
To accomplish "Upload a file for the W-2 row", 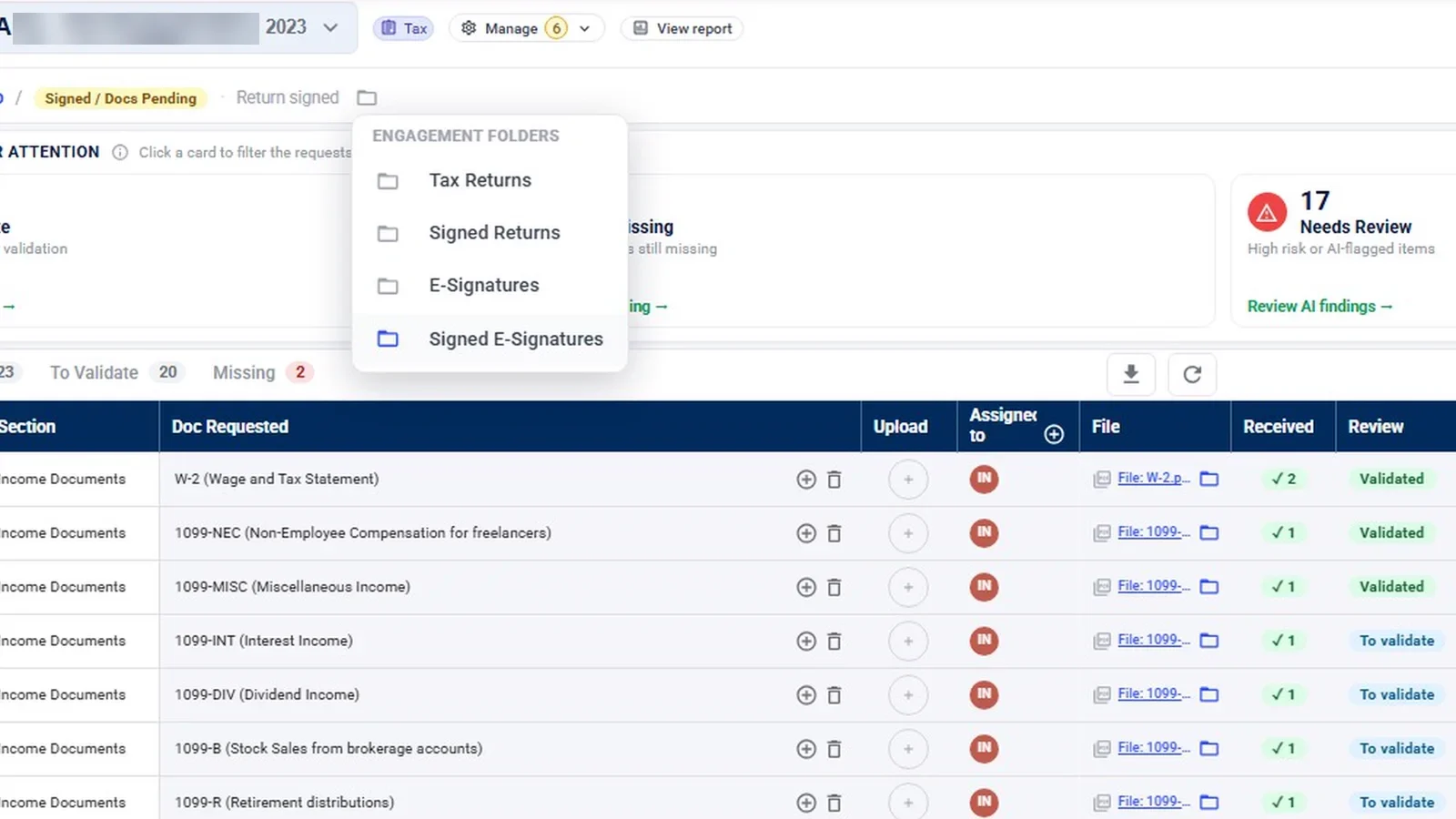I will click(908, 480).
